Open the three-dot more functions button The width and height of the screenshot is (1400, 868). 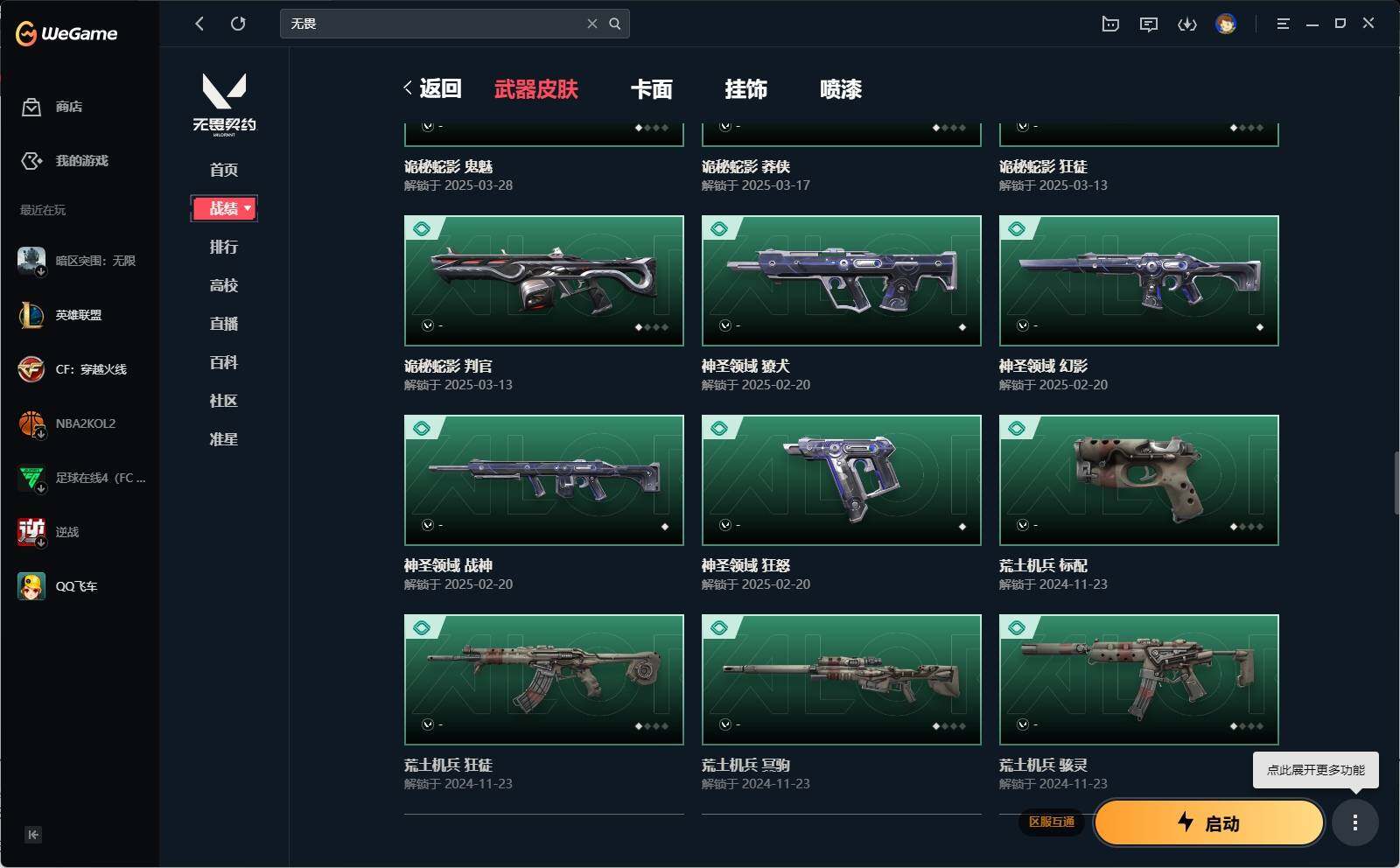(1355, 822)
